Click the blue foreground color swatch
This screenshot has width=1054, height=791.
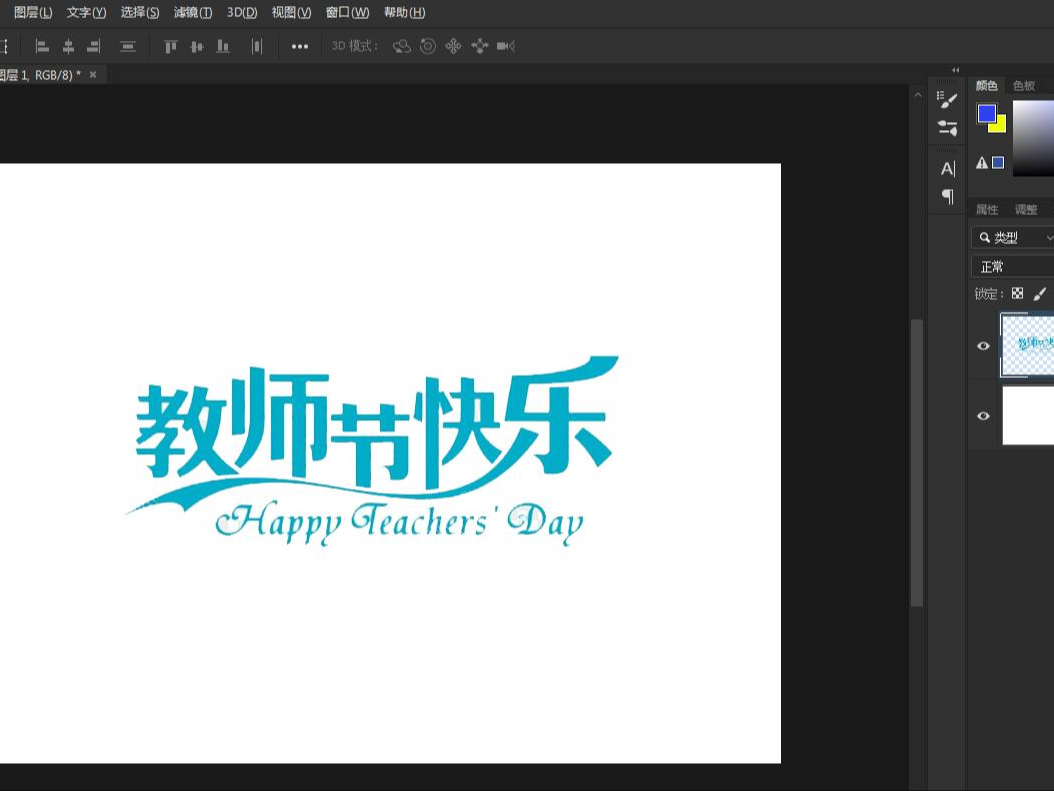click(x=989, y=114)
